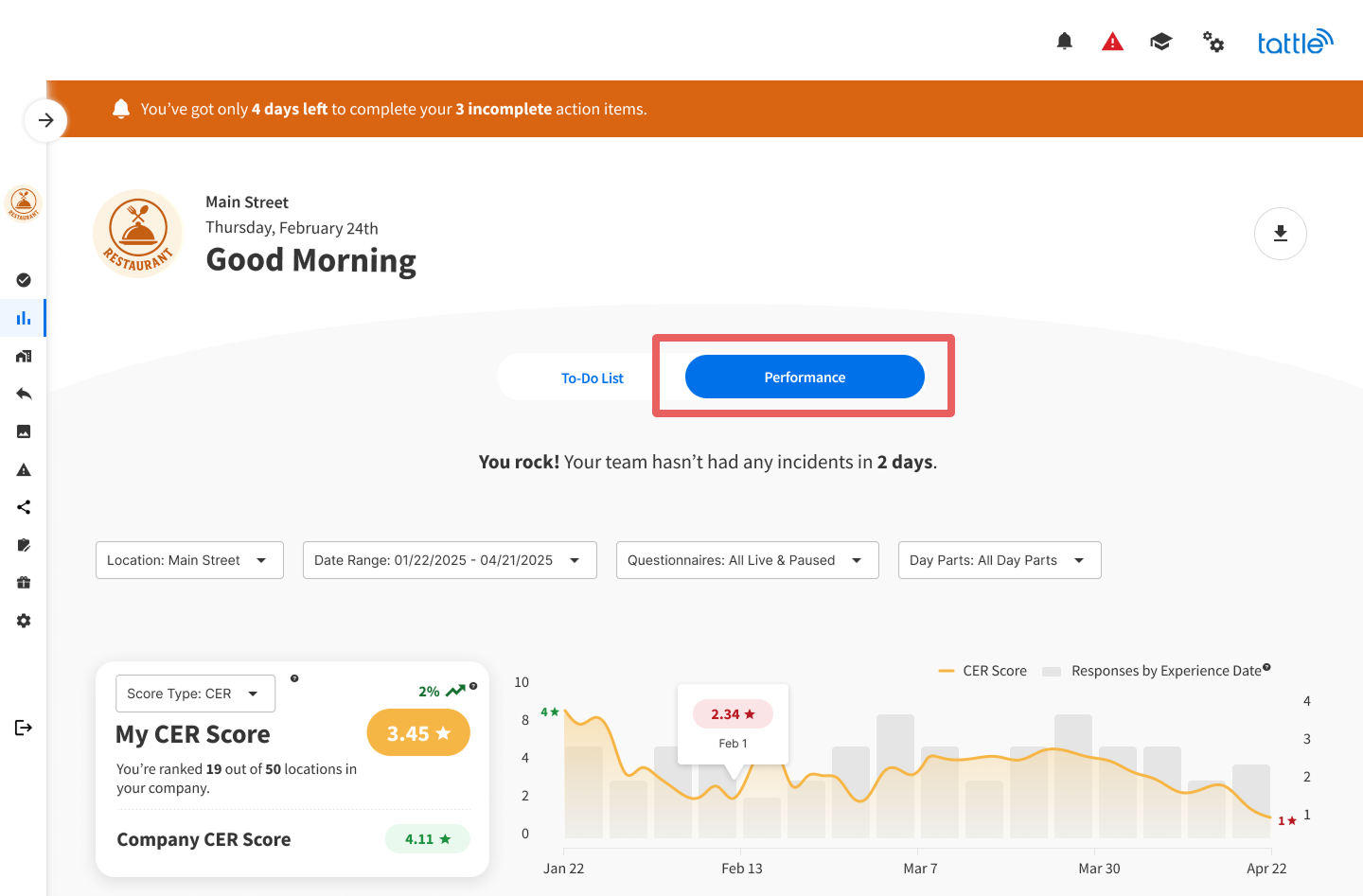Click the Tattle logo
1363x896 pixels.
(1295, 42)
